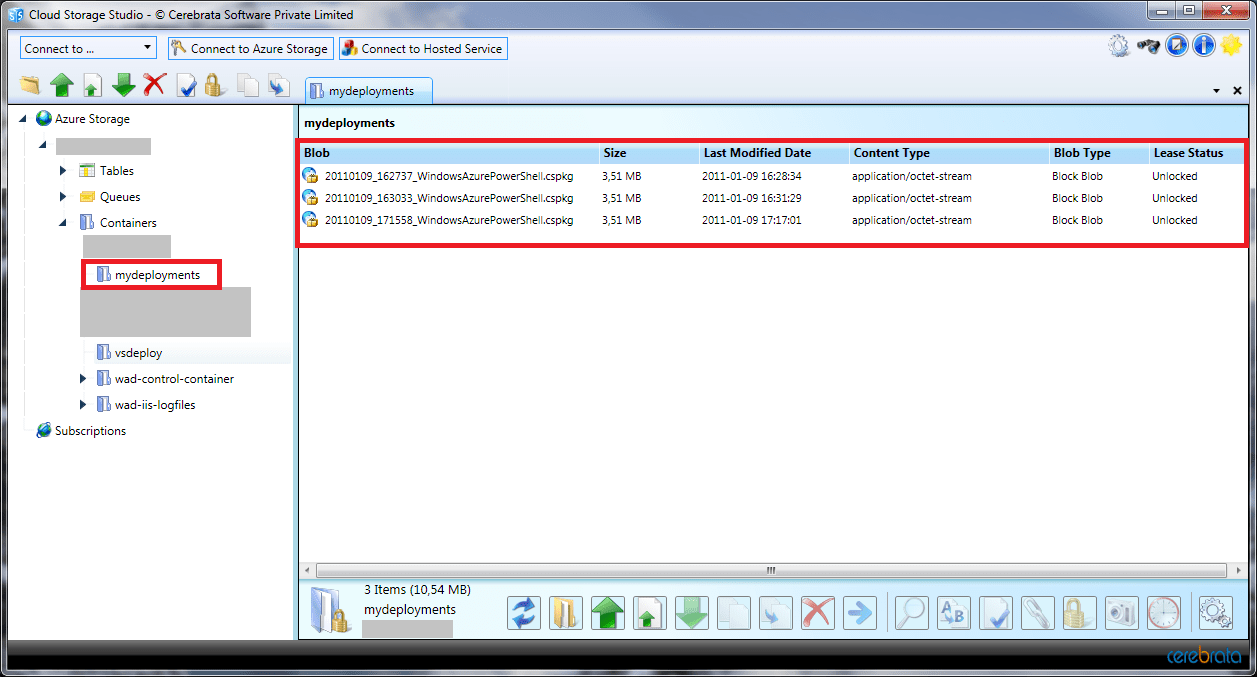
Task: Expand the Queues node
Action: coord(63,197)
